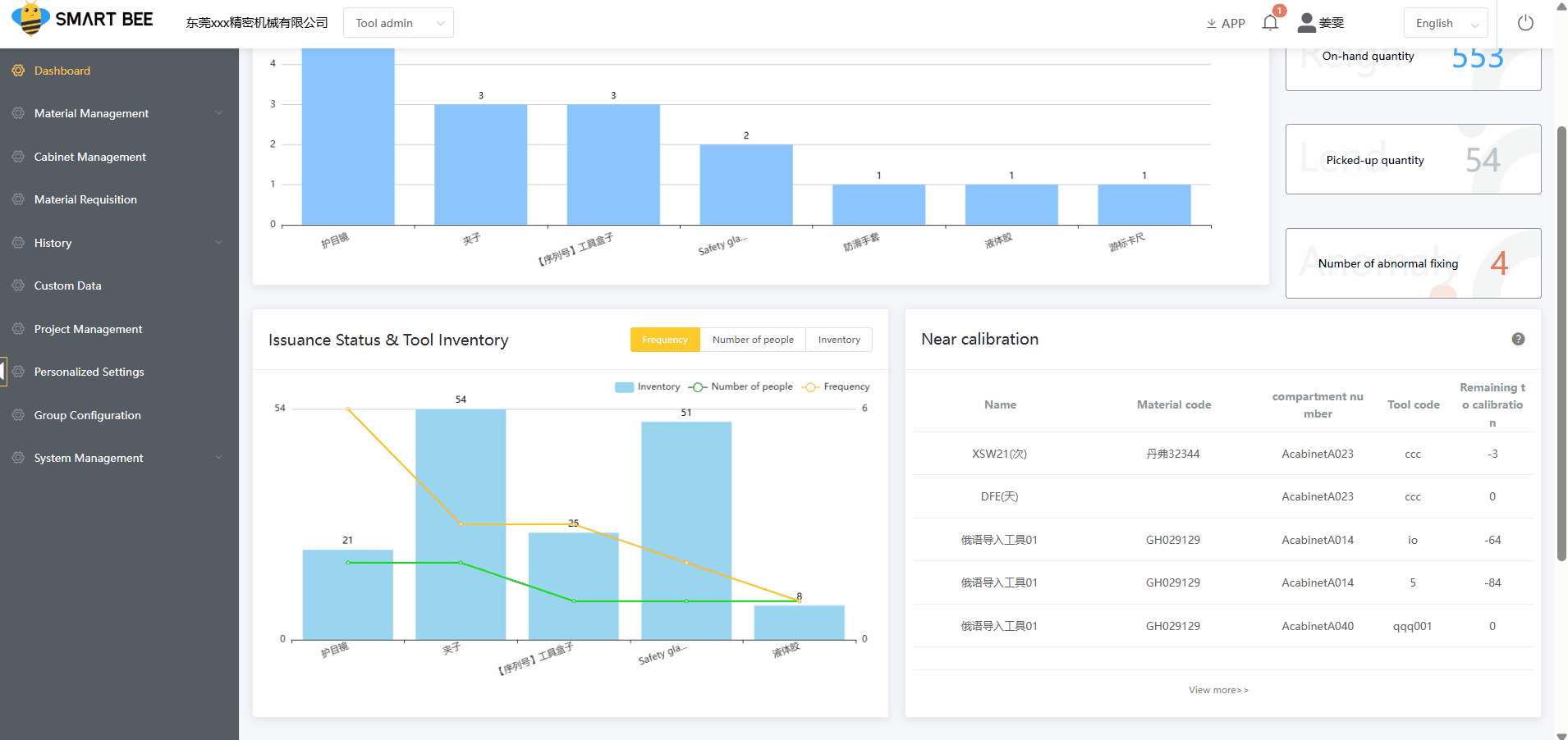Click the Personalized Settings sidebar icon
1568x740 pixels.
click(18, 372)
